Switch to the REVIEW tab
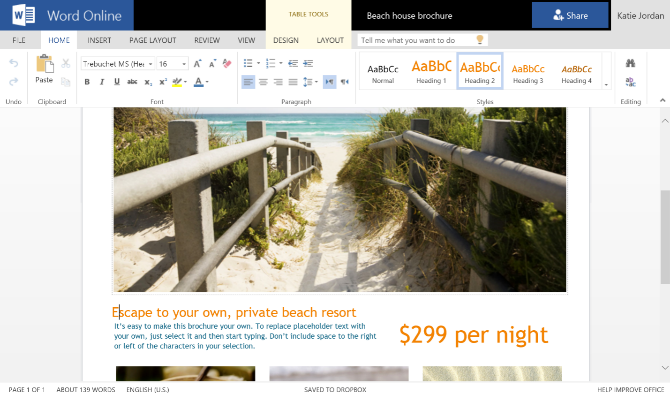The height and width of the screenshot is (394, 670). [207, 40]
